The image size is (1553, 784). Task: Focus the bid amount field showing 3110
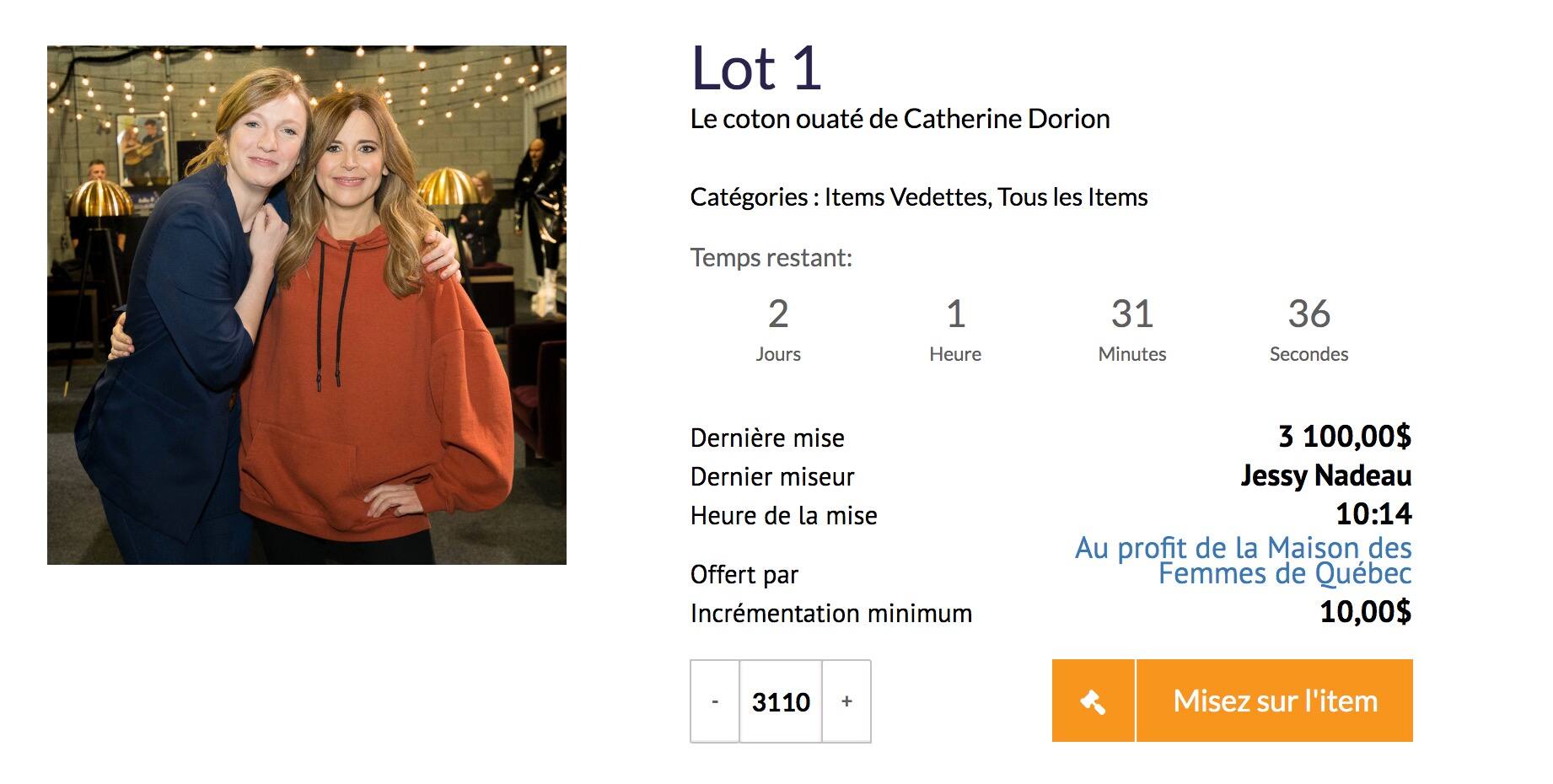[x=781, y=701]
